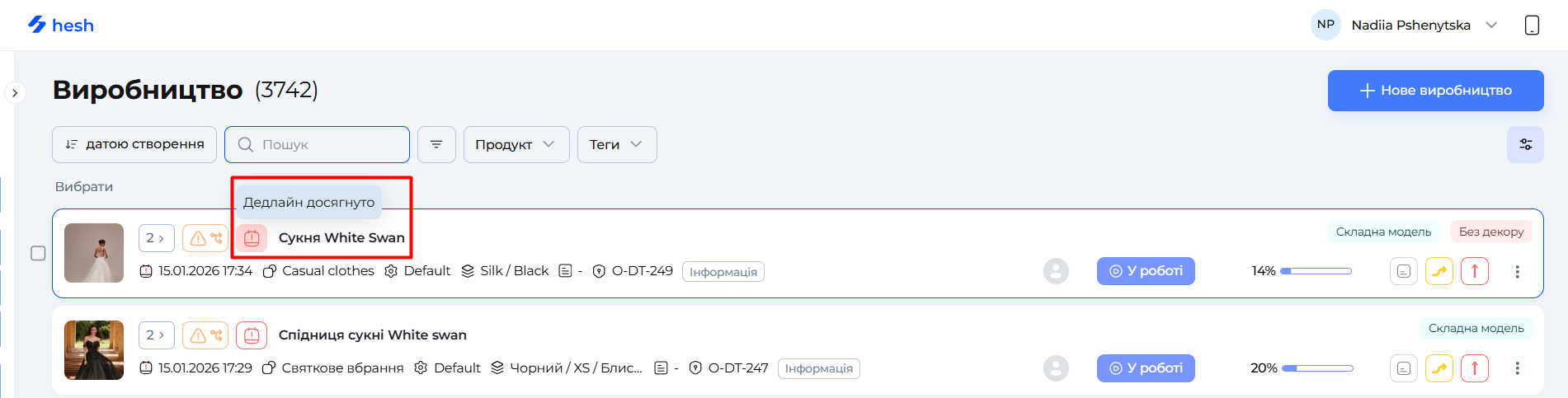Click yellow arrow icon for Сукня White Swan
Image resolution: width=1568 pixels, height=398 pixels.
1439,271
